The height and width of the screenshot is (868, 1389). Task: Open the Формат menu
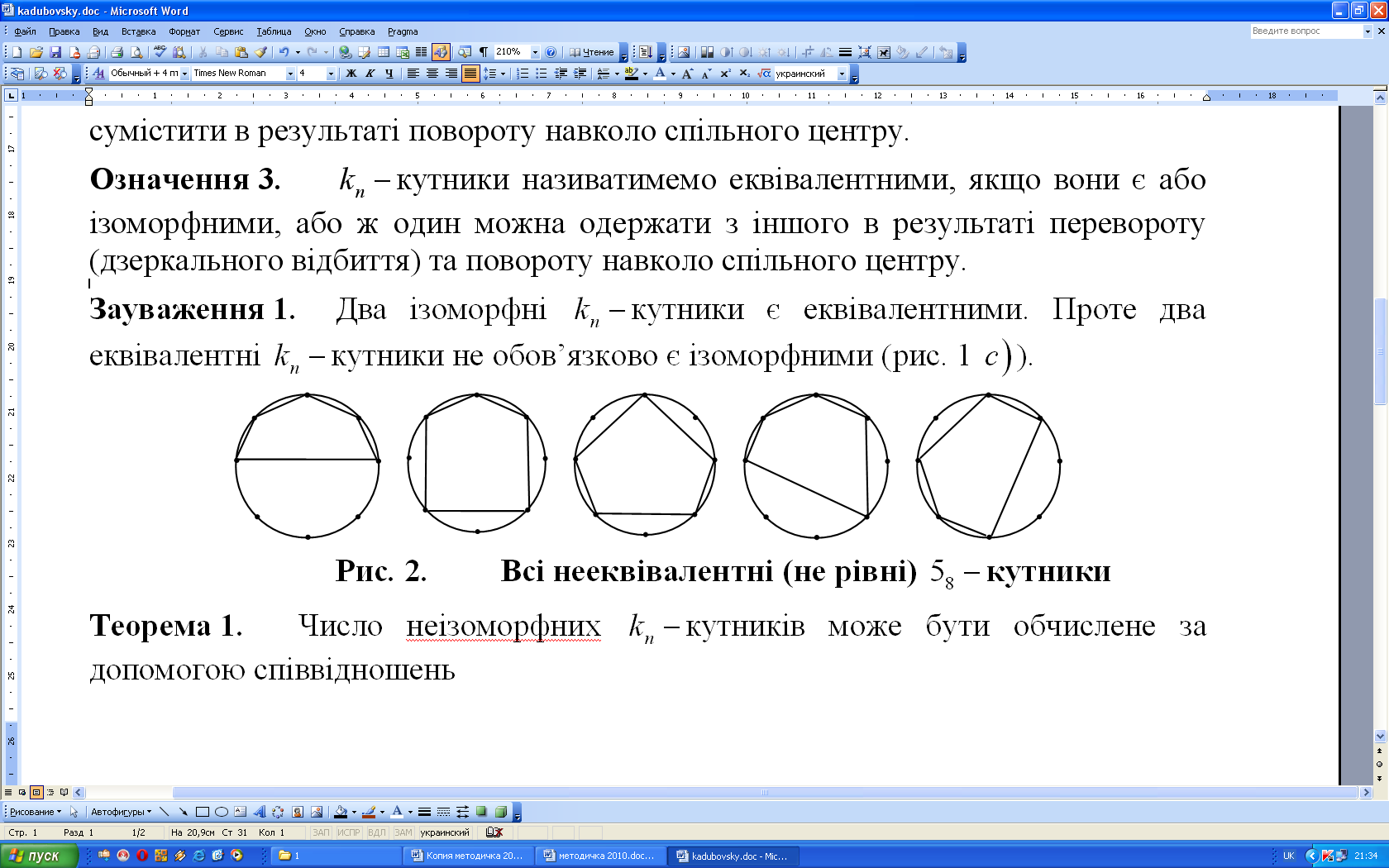pos(184,31)
